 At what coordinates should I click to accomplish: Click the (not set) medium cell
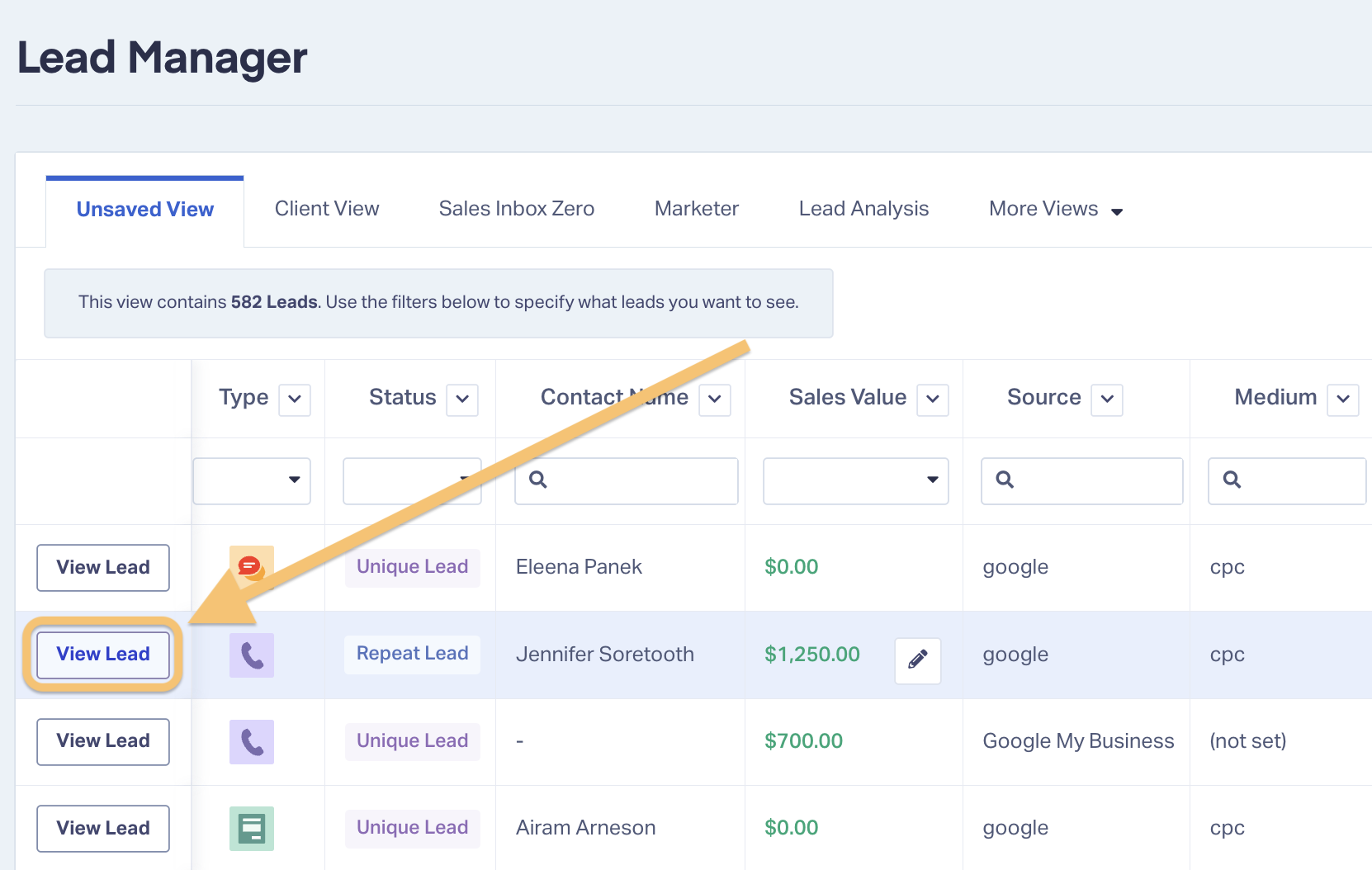1248,741
